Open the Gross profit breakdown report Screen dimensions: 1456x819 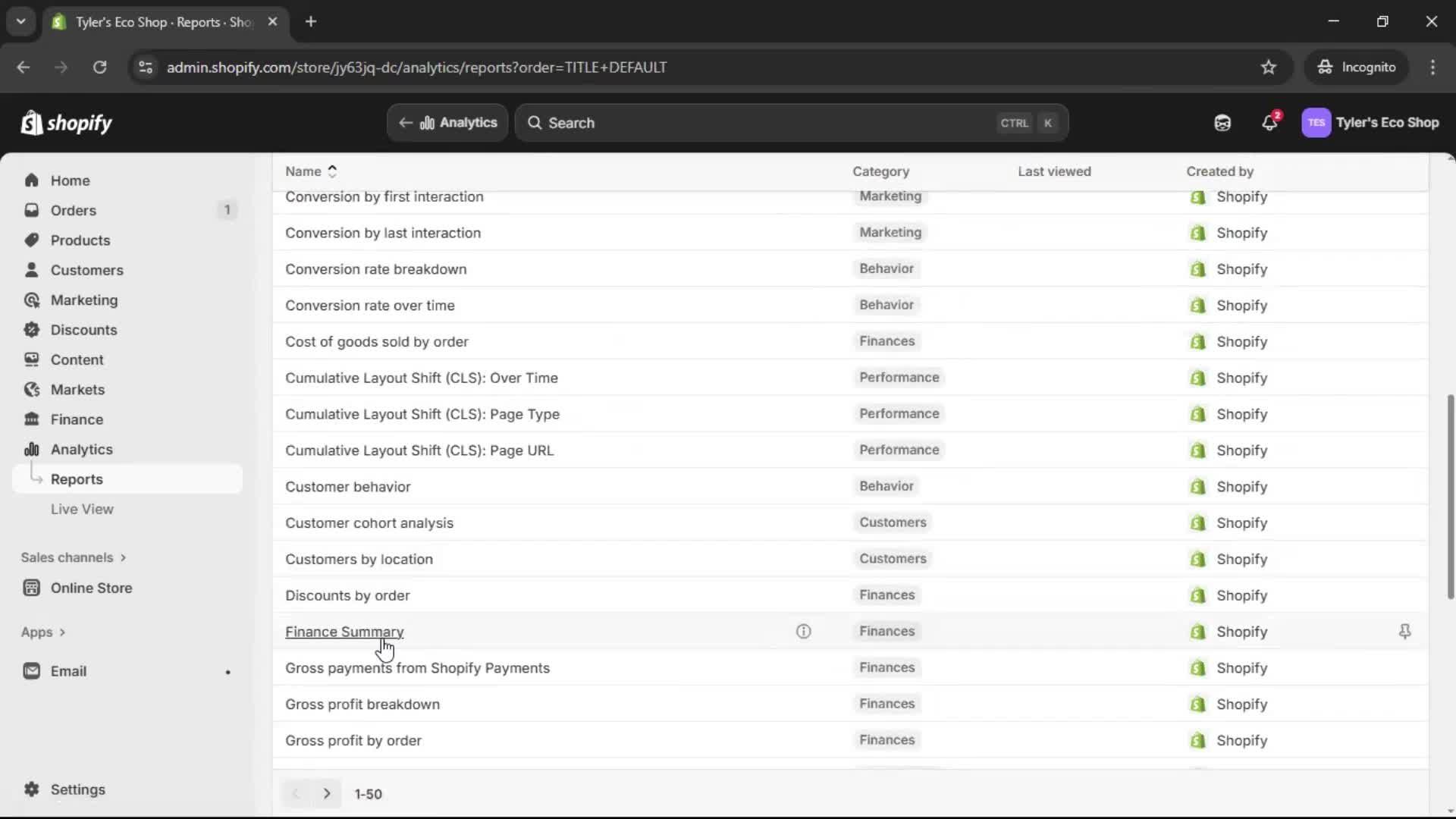(362, 704)
